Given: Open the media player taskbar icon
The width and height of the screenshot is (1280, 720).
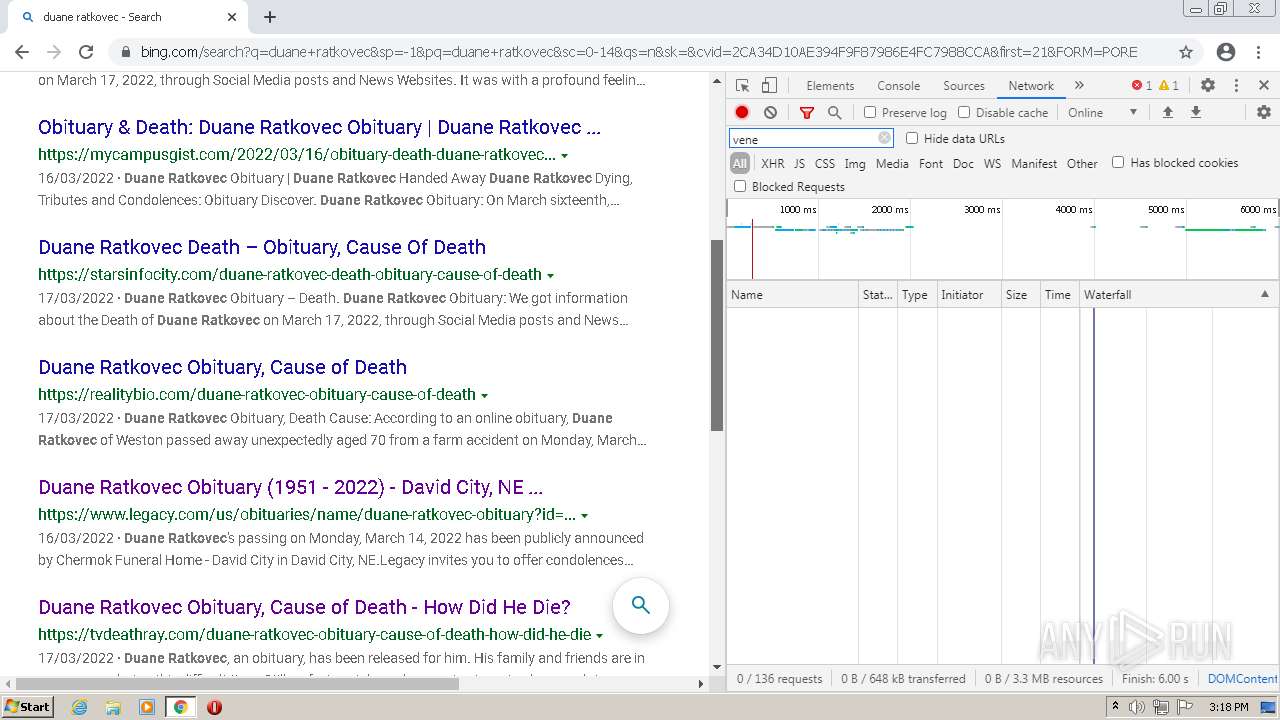Looking at the screenshot, I should tap(147, 707).
